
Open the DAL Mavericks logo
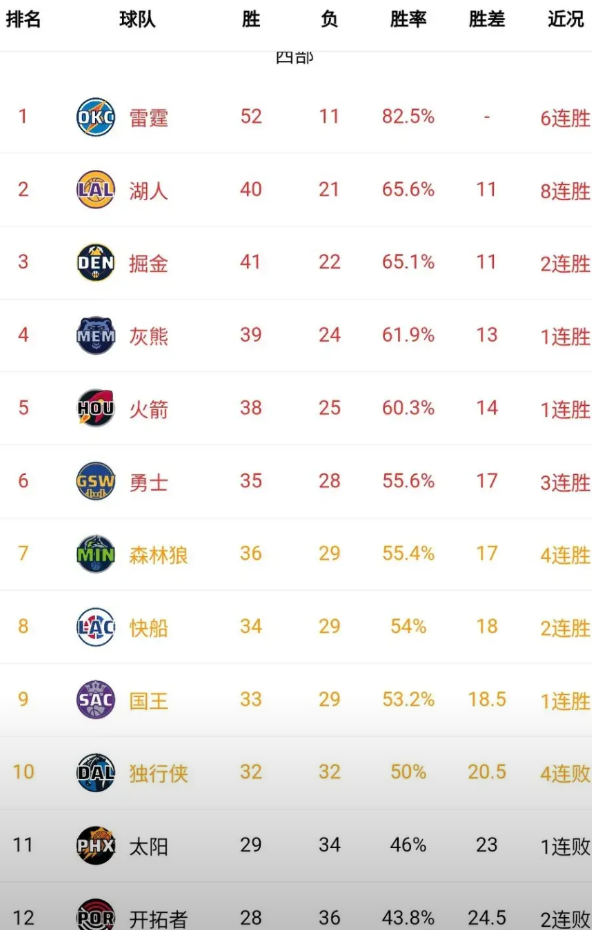click(96, 773)
